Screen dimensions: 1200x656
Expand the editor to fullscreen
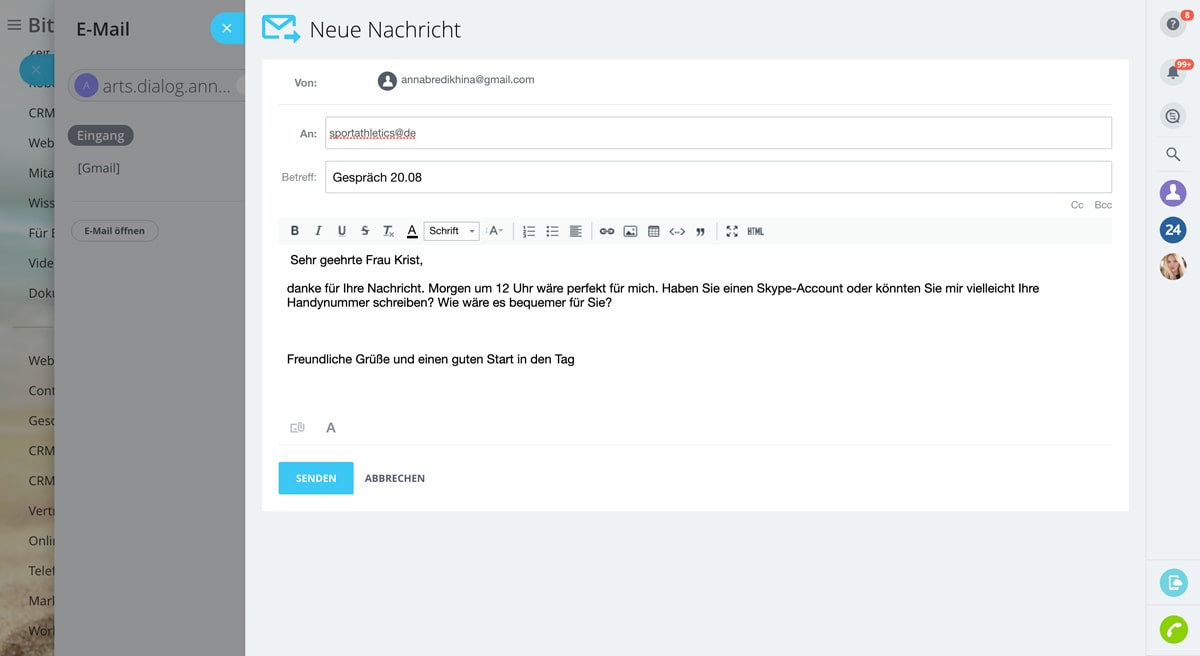tap(732, 231)
